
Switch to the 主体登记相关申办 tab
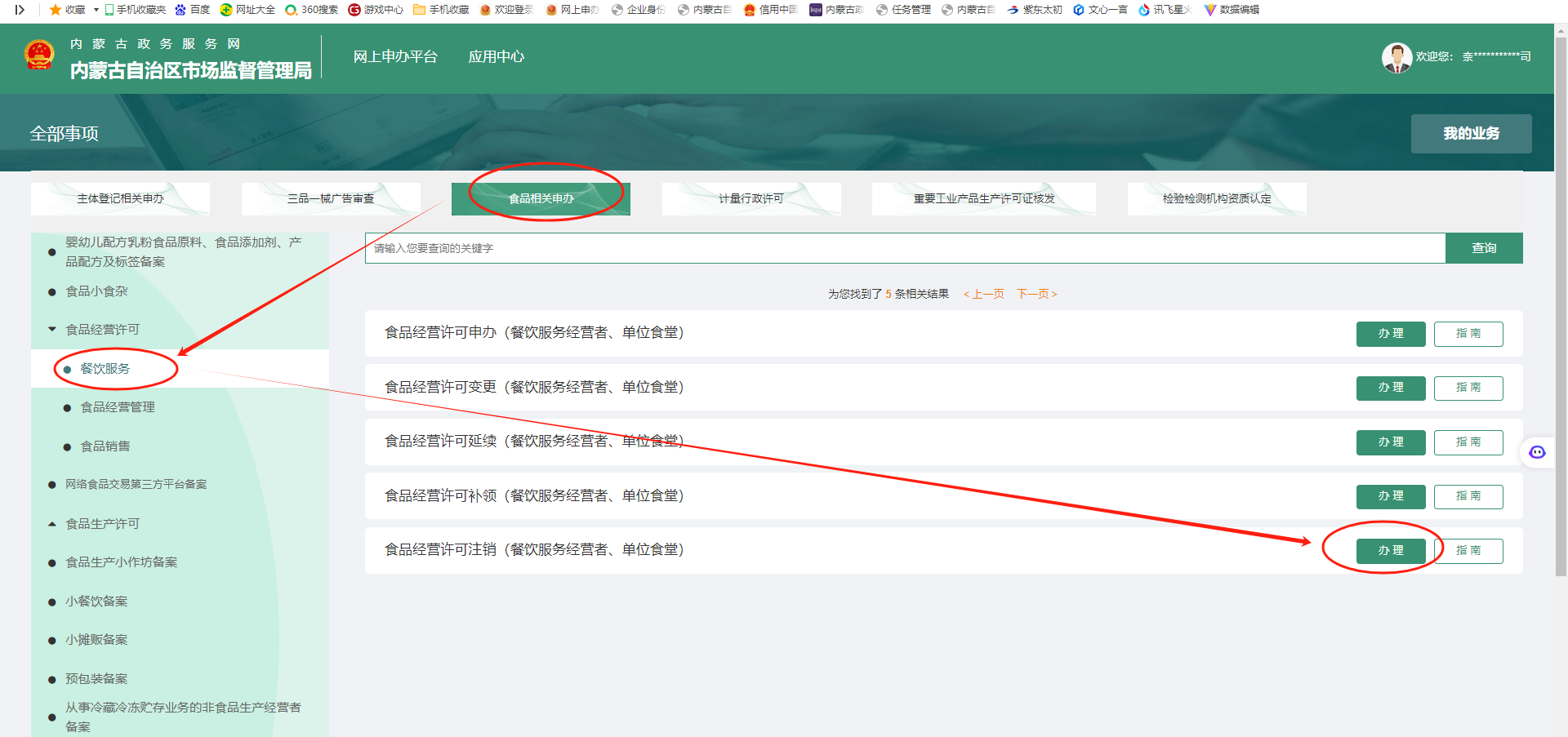(x=120, y=198)
